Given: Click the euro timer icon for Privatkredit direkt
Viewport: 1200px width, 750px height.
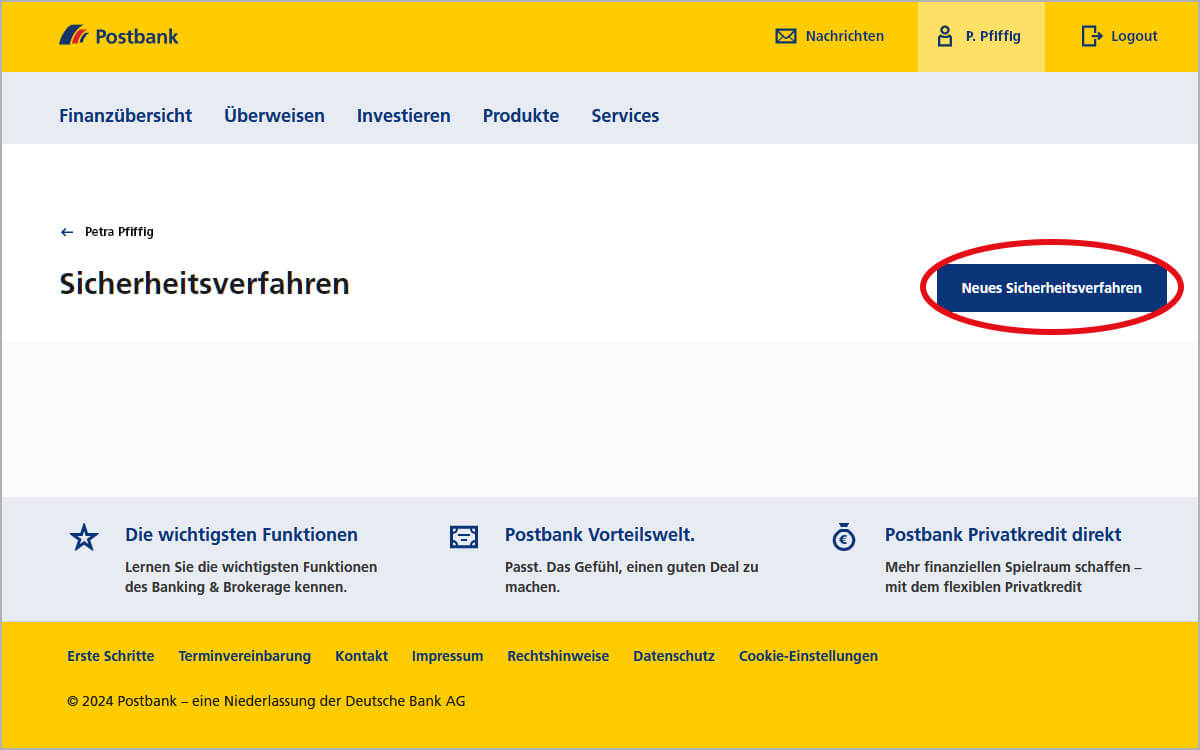Looking at the screenshot, I should [843, 537].
